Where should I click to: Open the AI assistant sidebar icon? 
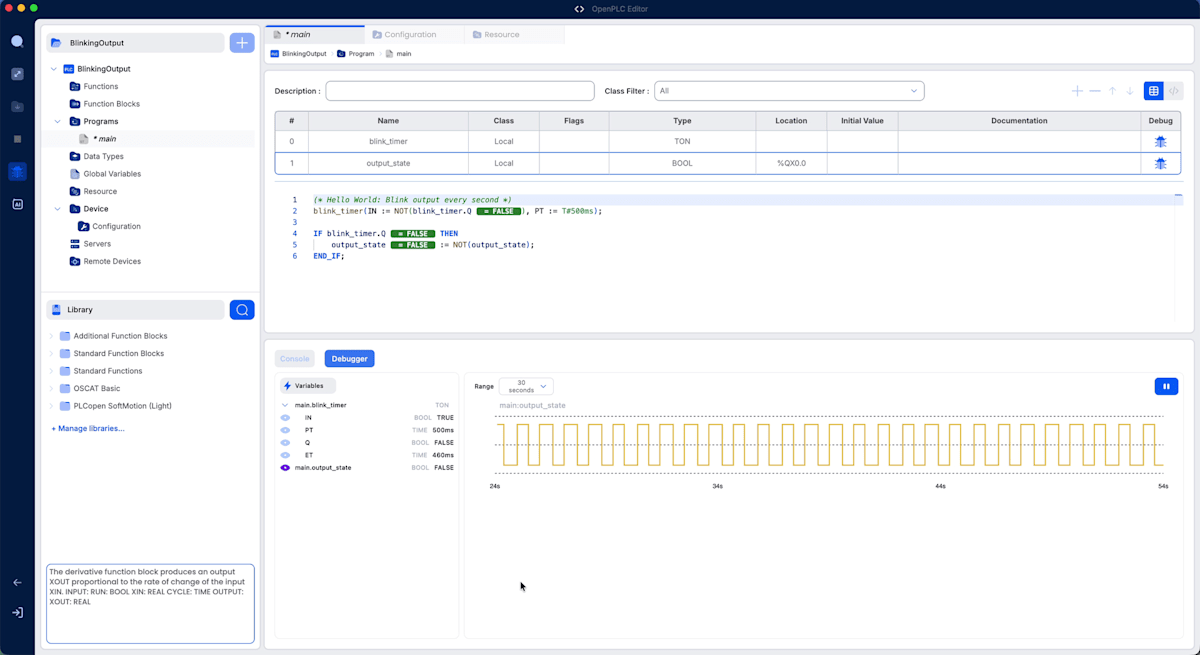[17, 204]
